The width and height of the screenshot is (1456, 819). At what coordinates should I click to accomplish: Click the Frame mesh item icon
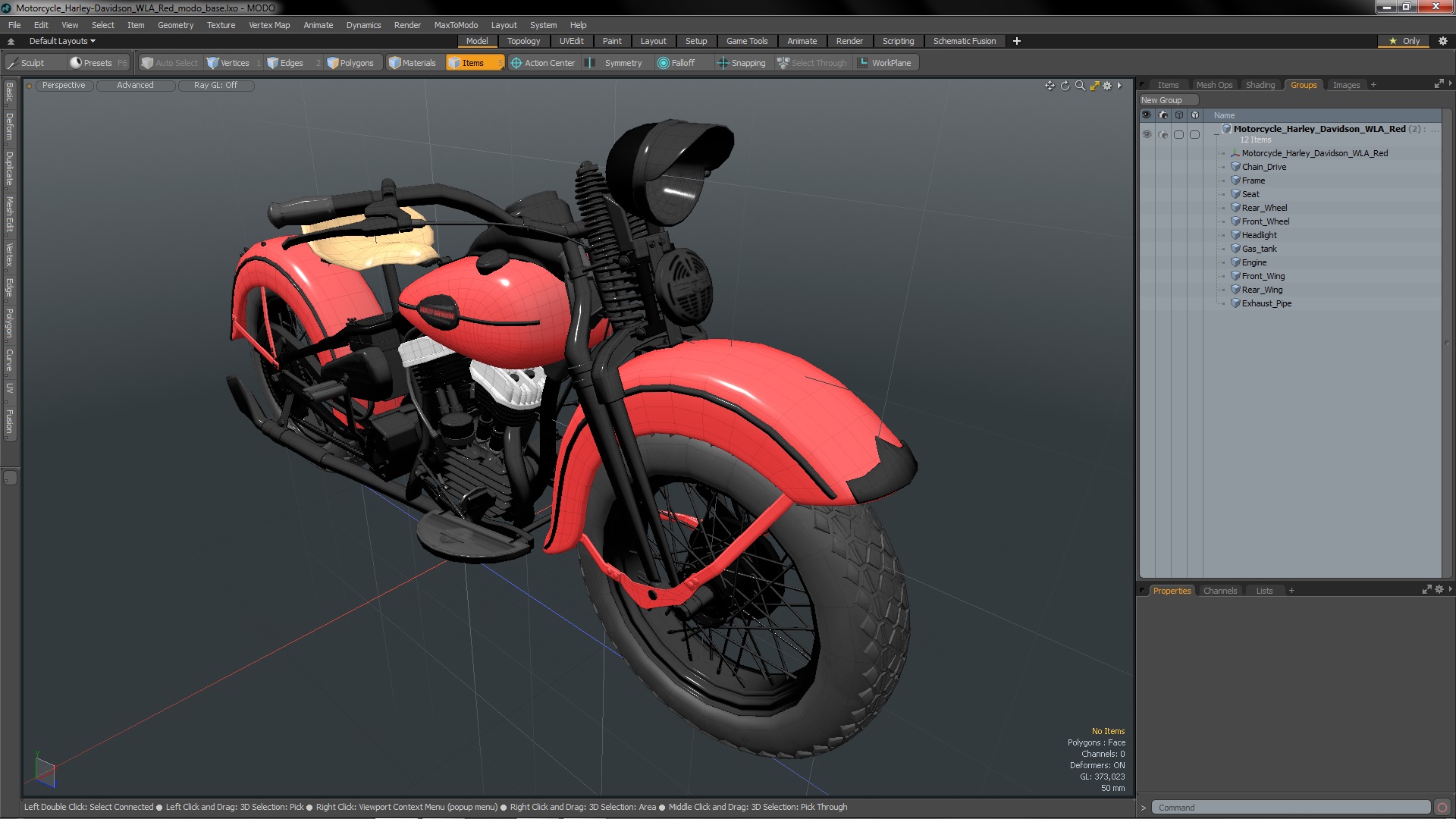tap(1235, 180)
